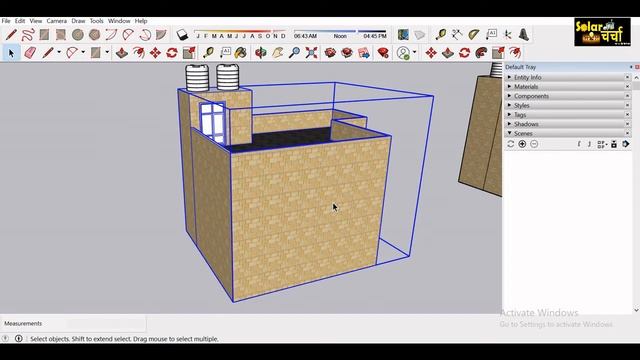640x360 pixels.
Task: Select the pink Eraser tool
Action: (x=30, y=53)
